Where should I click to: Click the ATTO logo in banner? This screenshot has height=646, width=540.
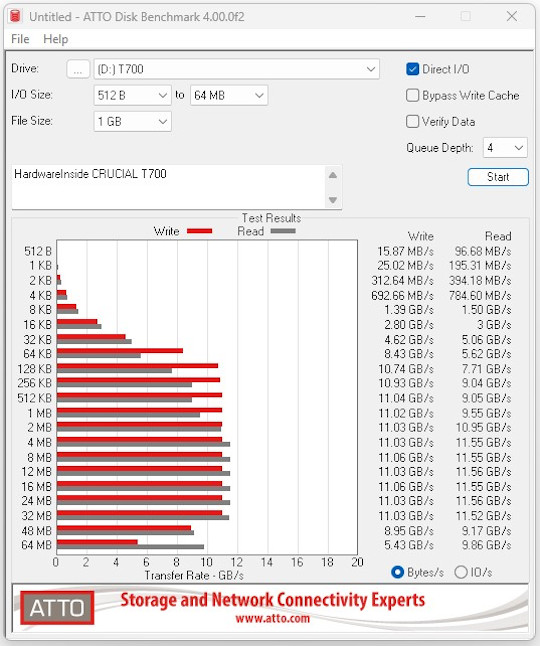(57, 608)
